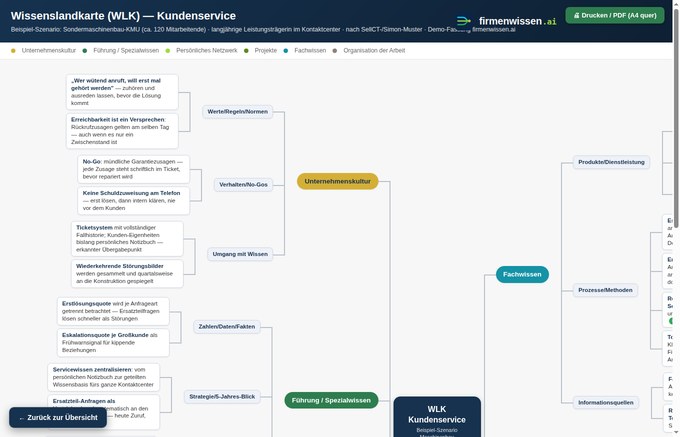Image resolution: width=680 pixels, height=437 pixels.
Task: Select the Informationsquellen sub-node
Action: [x=606, y=402]
